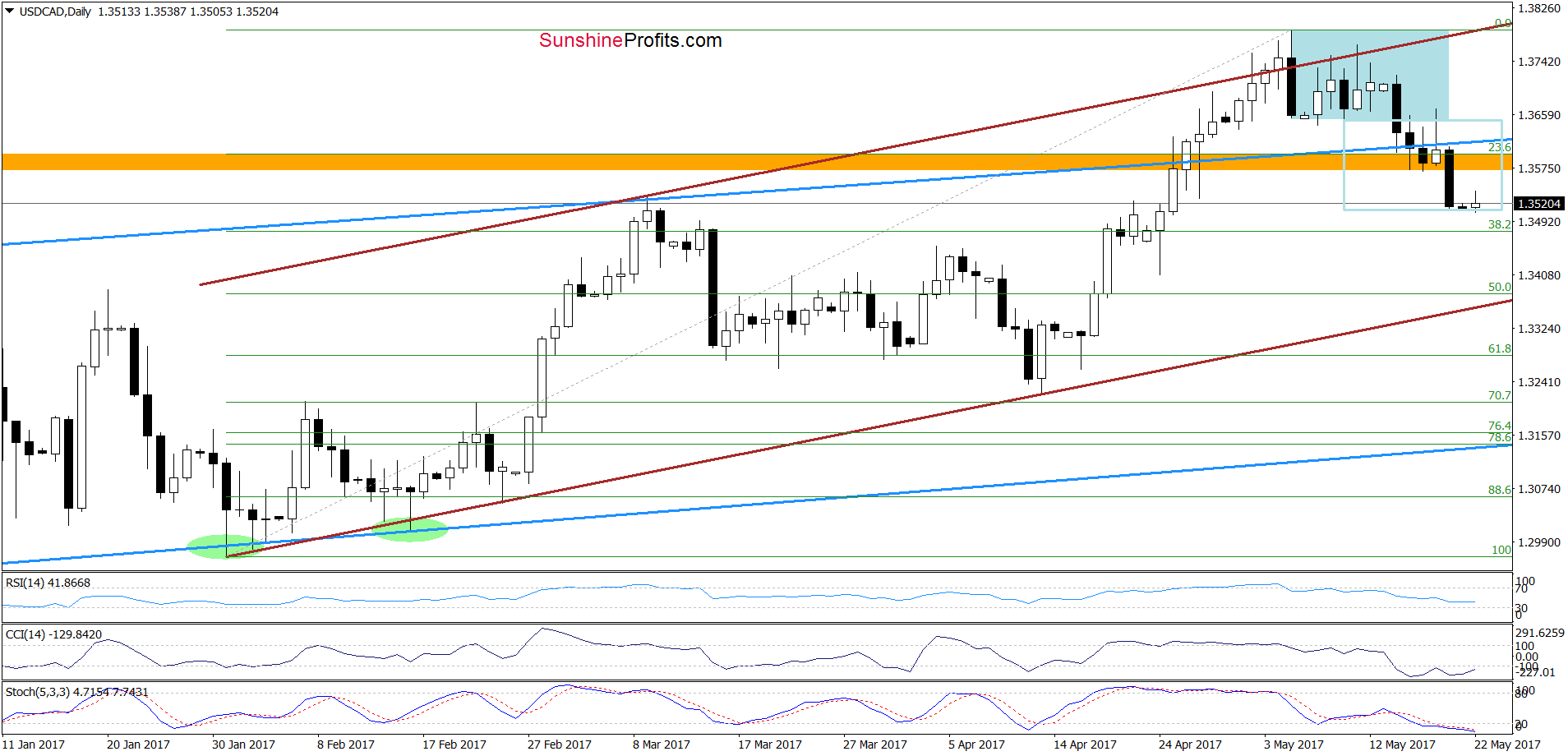
Task: Click the 14 Apr 2017 date label
Action: tap(1085, 744)
